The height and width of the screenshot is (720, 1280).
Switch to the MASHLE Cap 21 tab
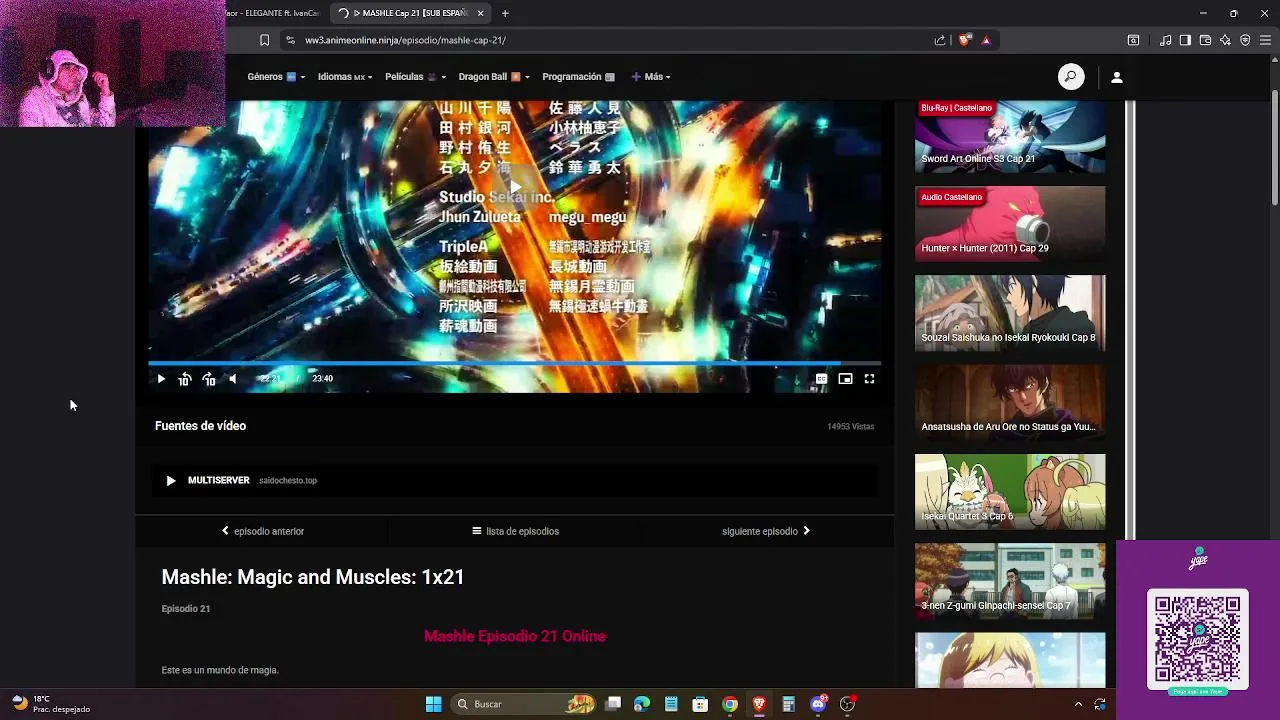410,13
